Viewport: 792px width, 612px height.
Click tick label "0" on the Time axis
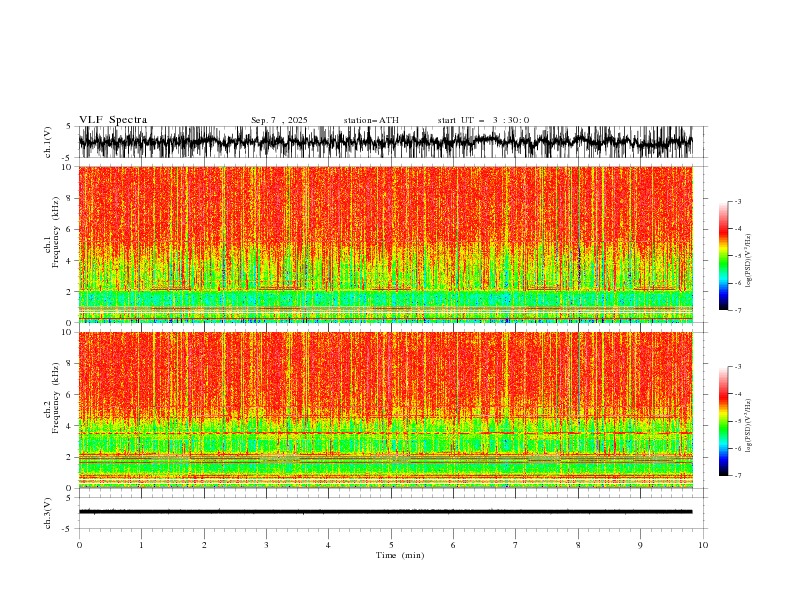click(79, 545)
